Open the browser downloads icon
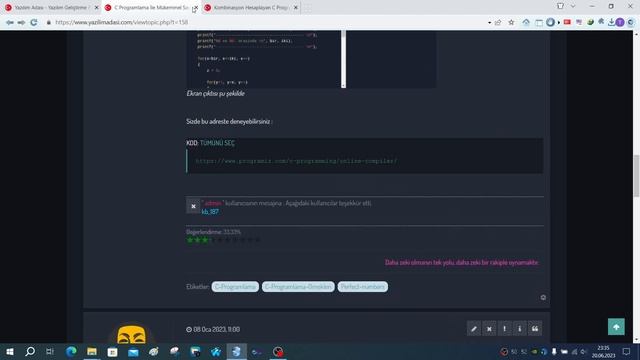640x360 pixels. (611, 22)
